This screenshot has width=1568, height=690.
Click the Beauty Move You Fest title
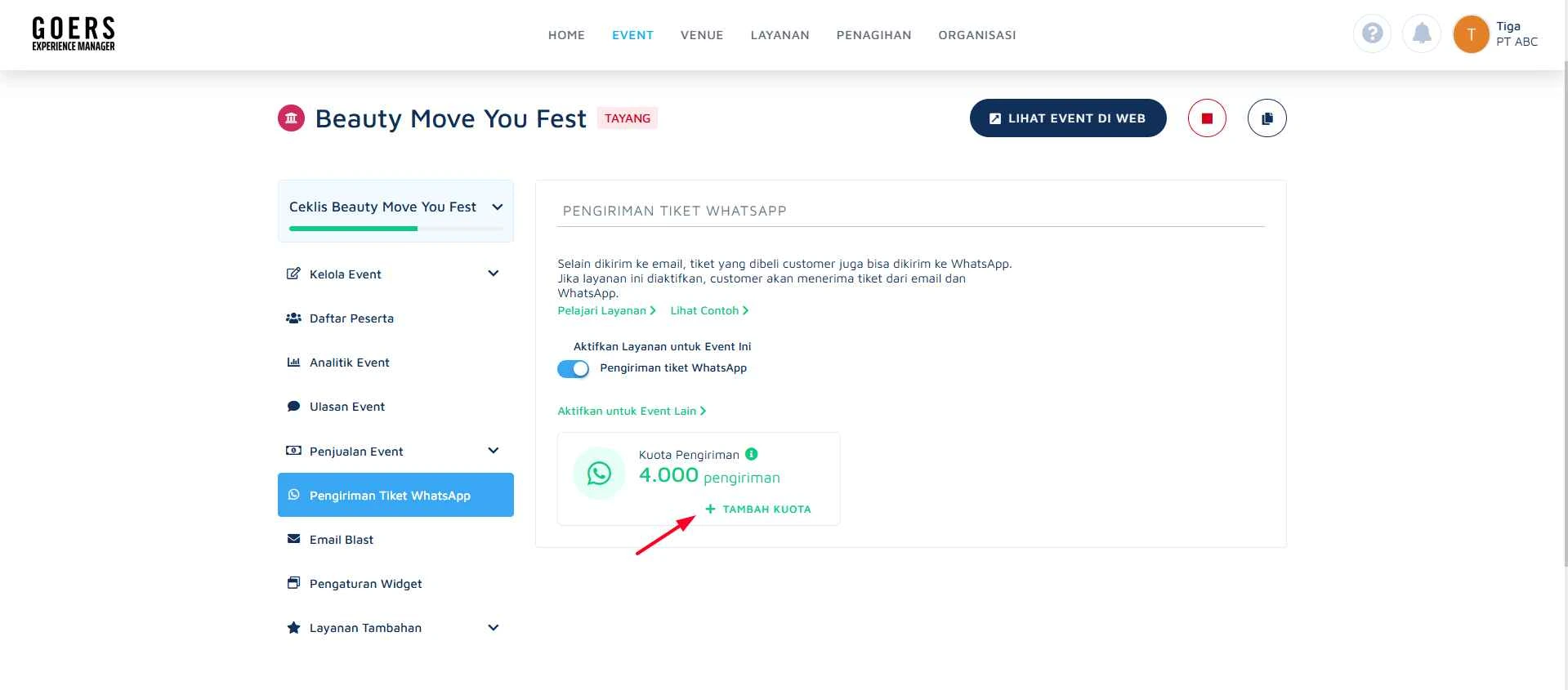(x=451, y=119)
